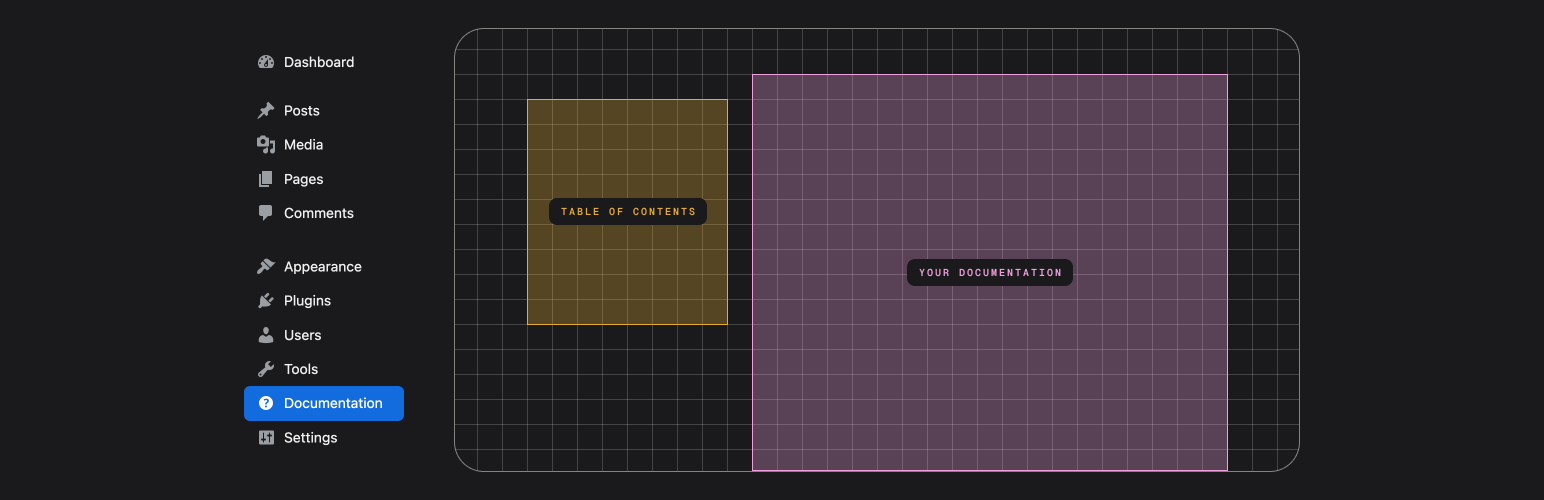Select the Documentation menu label
Viewport: 1544px width, 500px height.
pyautogui.click(x=333, y=404)
